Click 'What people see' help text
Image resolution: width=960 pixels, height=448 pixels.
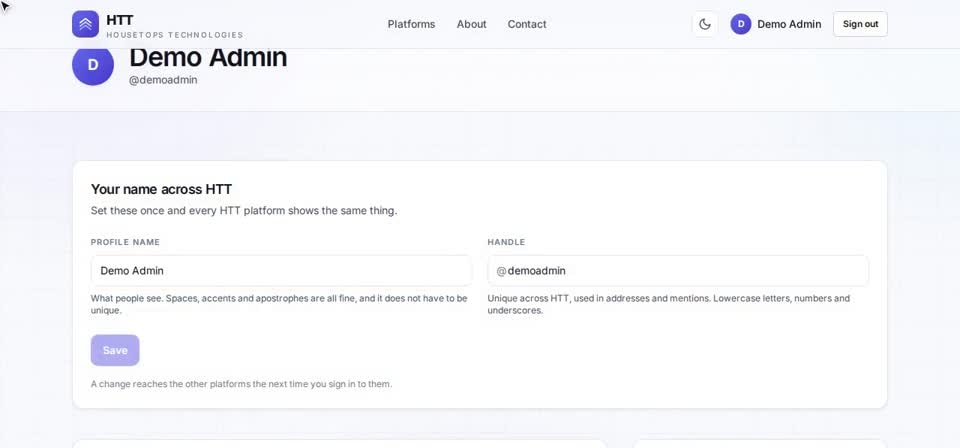click(279, 304)
